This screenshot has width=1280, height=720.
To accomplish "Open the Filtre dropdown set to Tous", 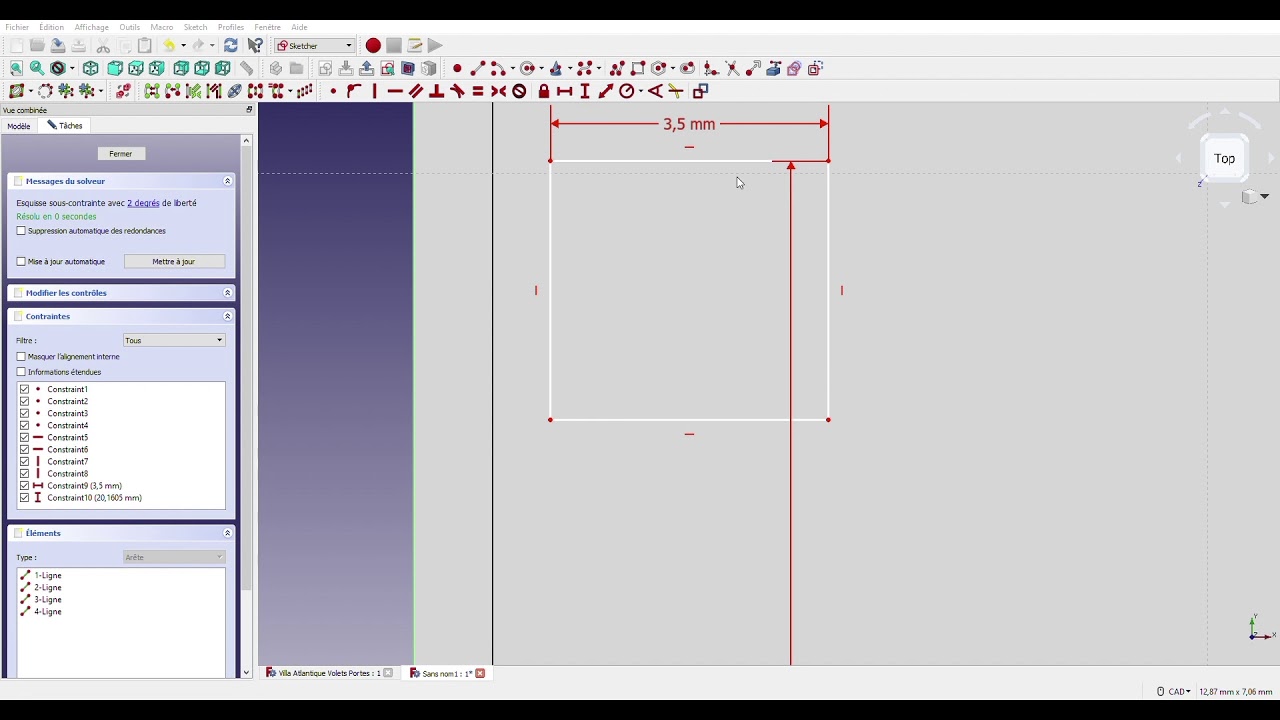I will click(174, 340).
